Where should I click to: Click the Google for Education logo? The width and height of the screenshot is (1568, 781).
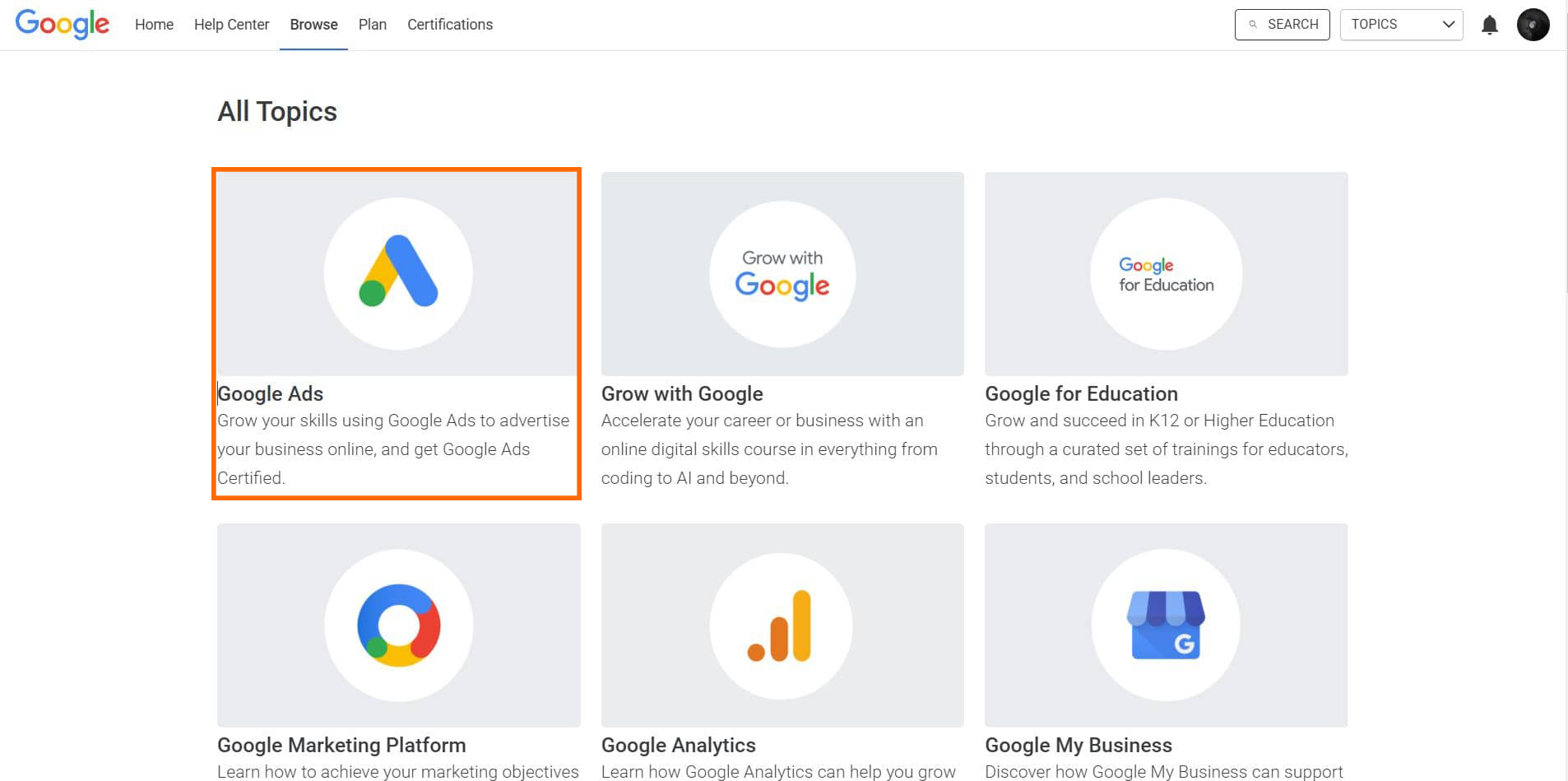tap(1166, 274)
